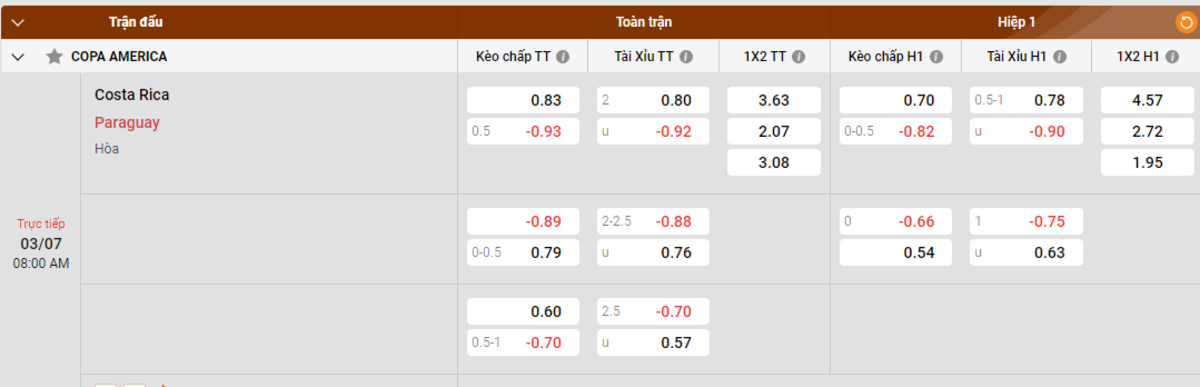Open info icon beside Tài Xỉu H1
Image resolution: width=1200 pixels, height=387 pixels.
(1058, 57)
